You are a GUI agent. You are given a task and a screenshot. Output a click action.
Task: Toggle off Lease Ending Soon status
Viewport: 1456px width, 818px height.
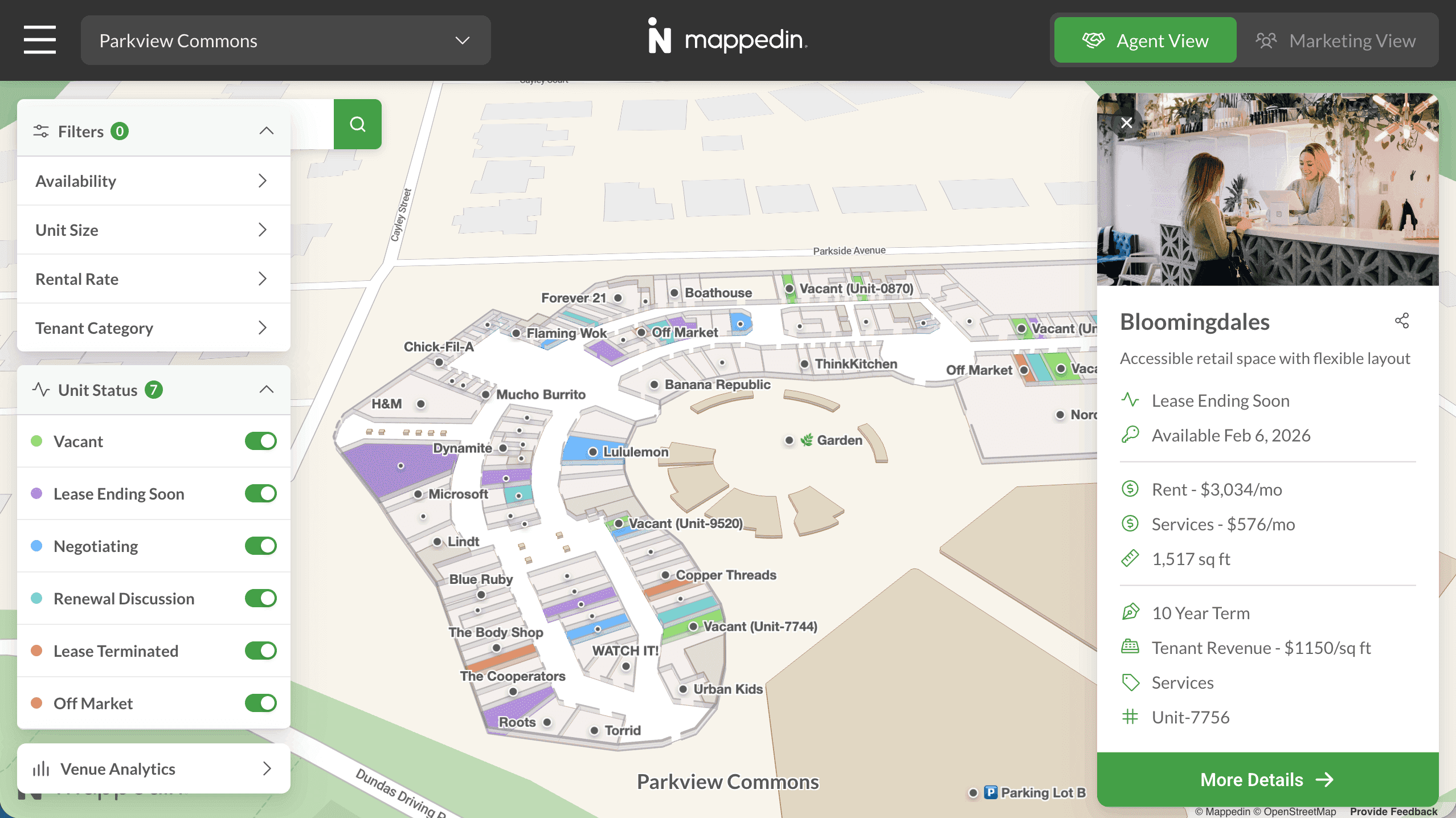pyautogui.click(x=261, y=493)
